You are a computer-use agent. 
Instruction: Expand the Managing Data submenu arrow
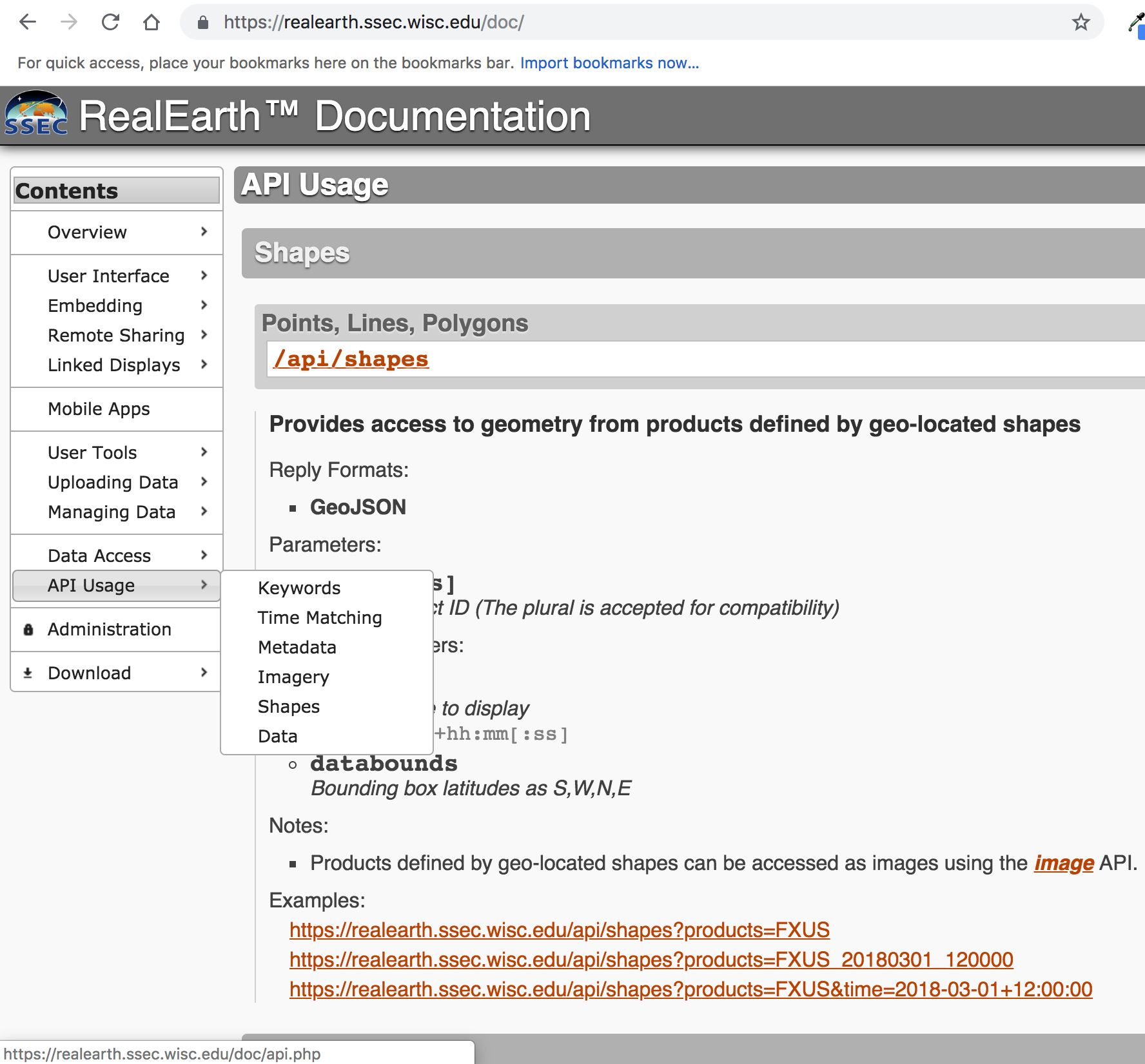(x=204, y=511)
